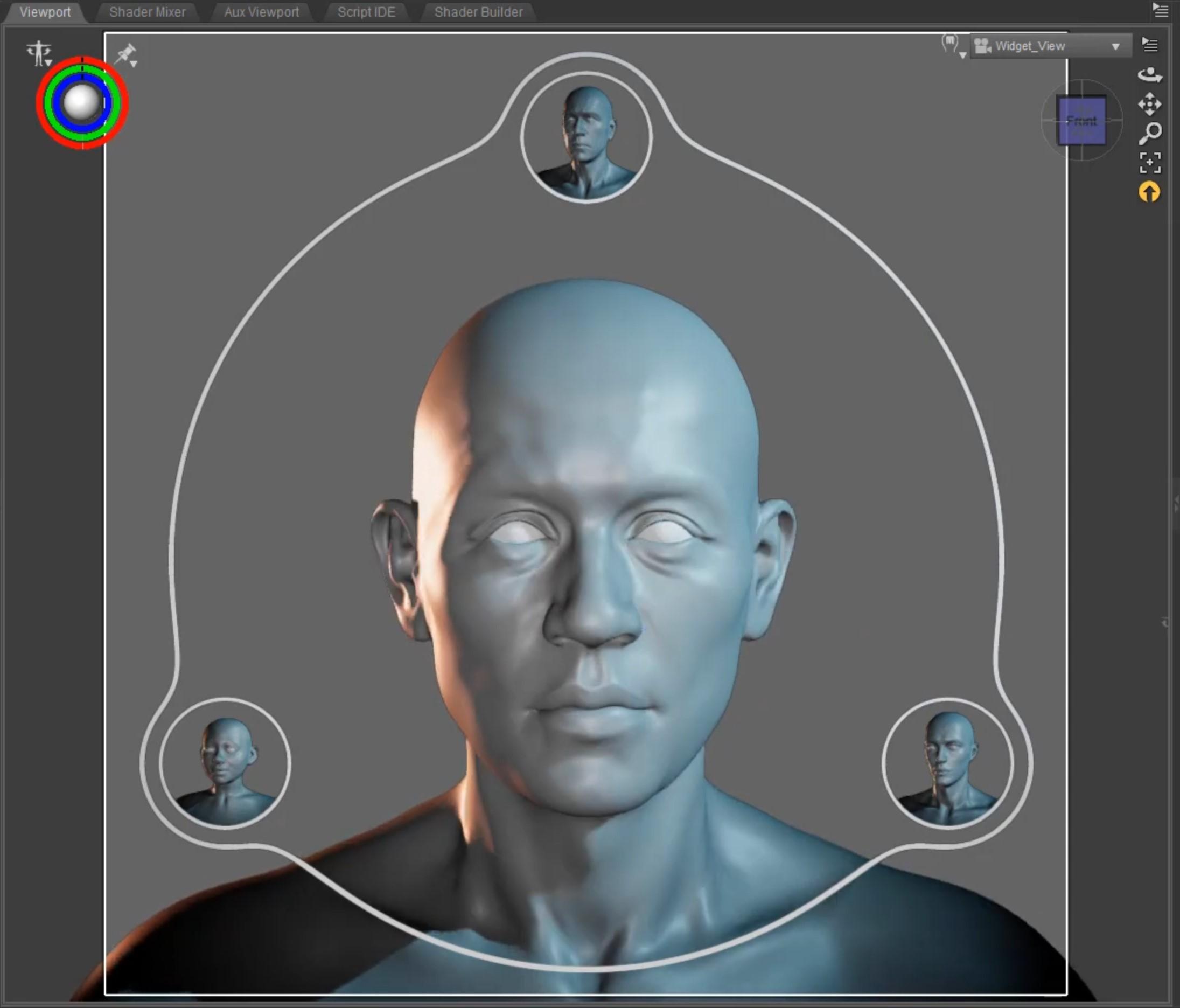This screenshot has height=1008, width=1180.
Task: Select the bottom-right male head thumbnail
Action: (948, 762)
